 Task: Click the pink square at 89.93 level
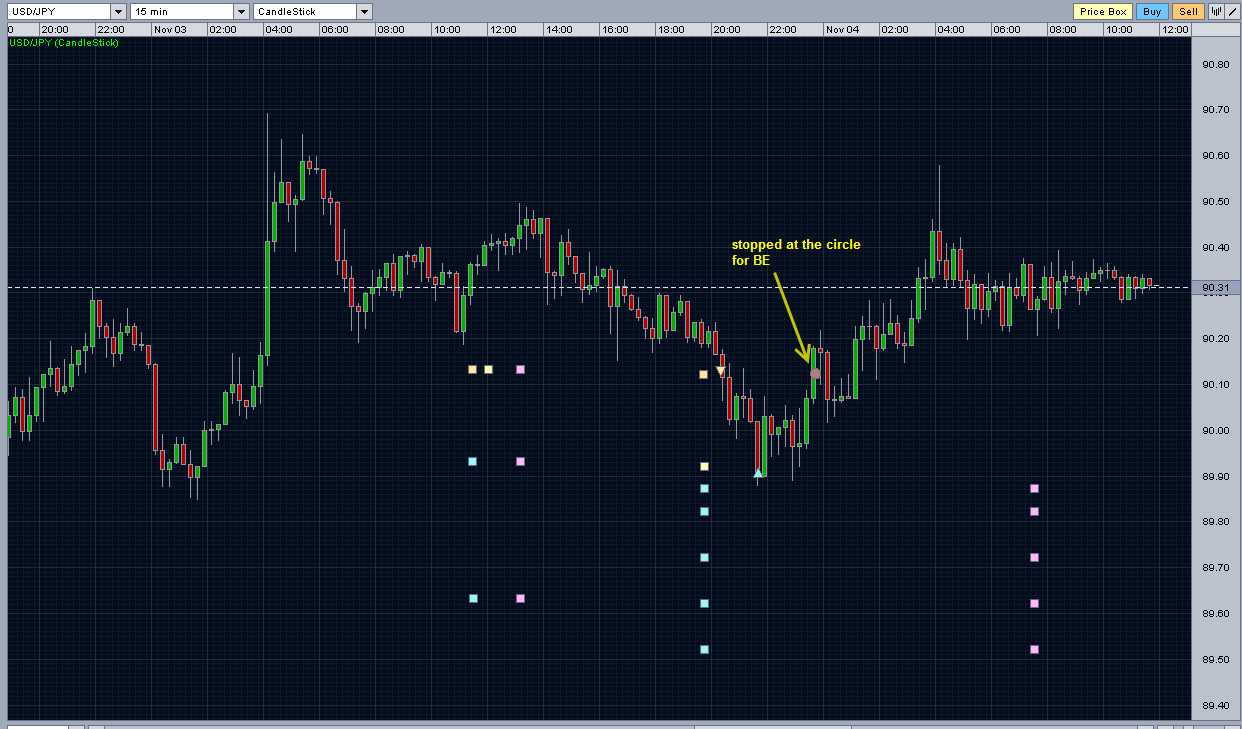tap(520, 462)
